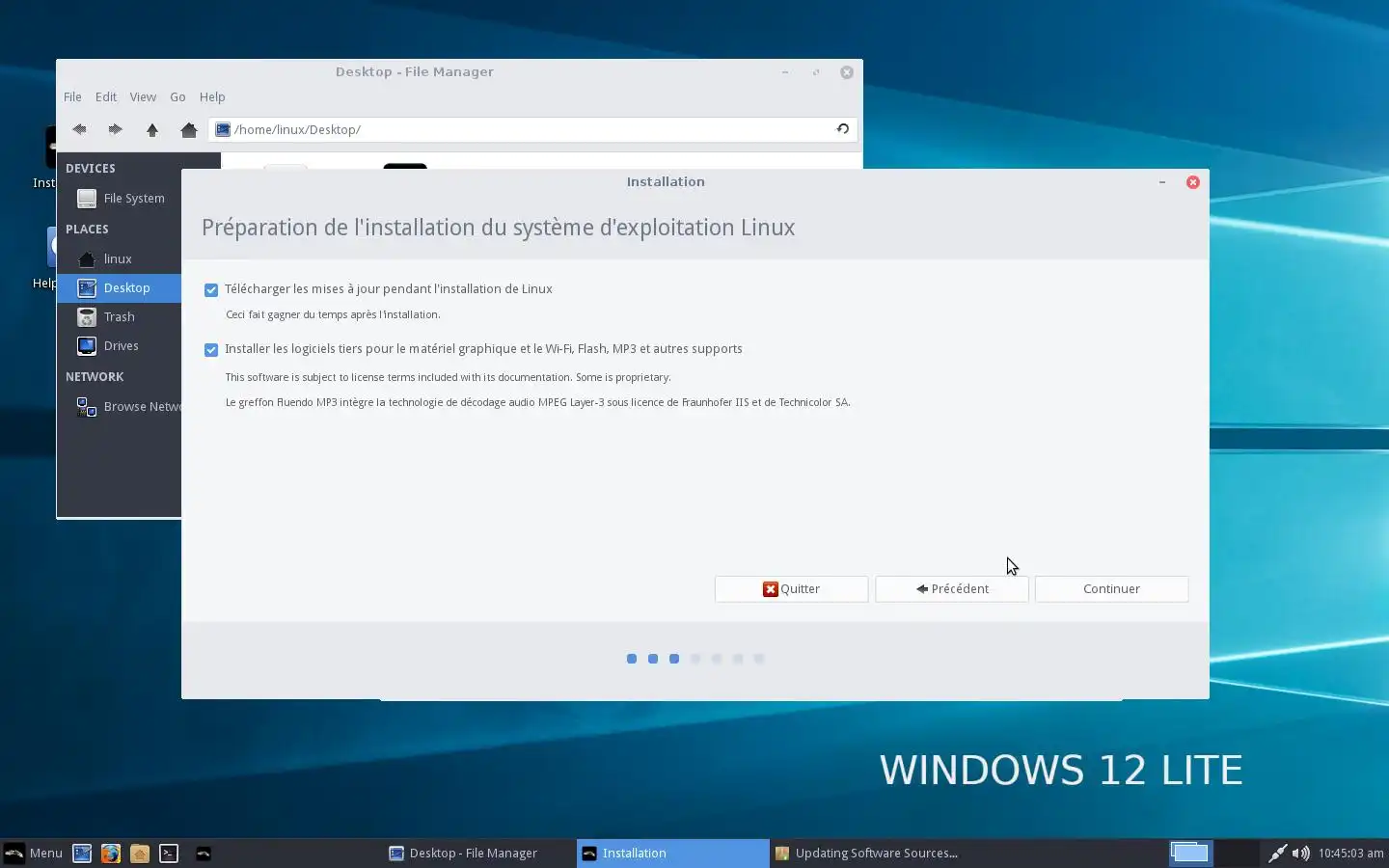Open Drives in File Manager sidebar
Image resolution: width=1389 pixels, height=868 pixels.
point(120,346)
